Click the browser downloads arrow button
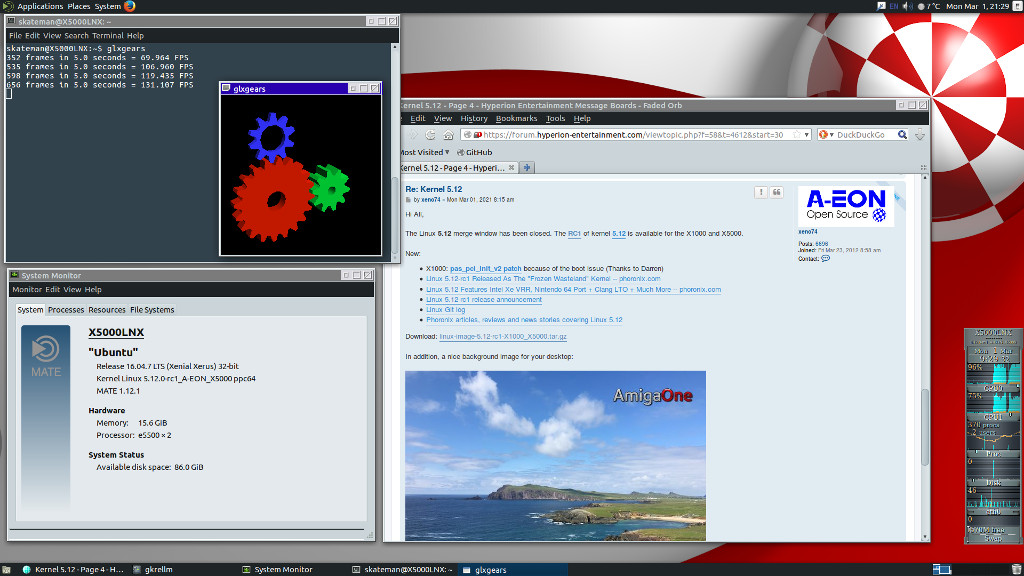The height and width of the screenshot is (576, 1024). pos(920,135)
